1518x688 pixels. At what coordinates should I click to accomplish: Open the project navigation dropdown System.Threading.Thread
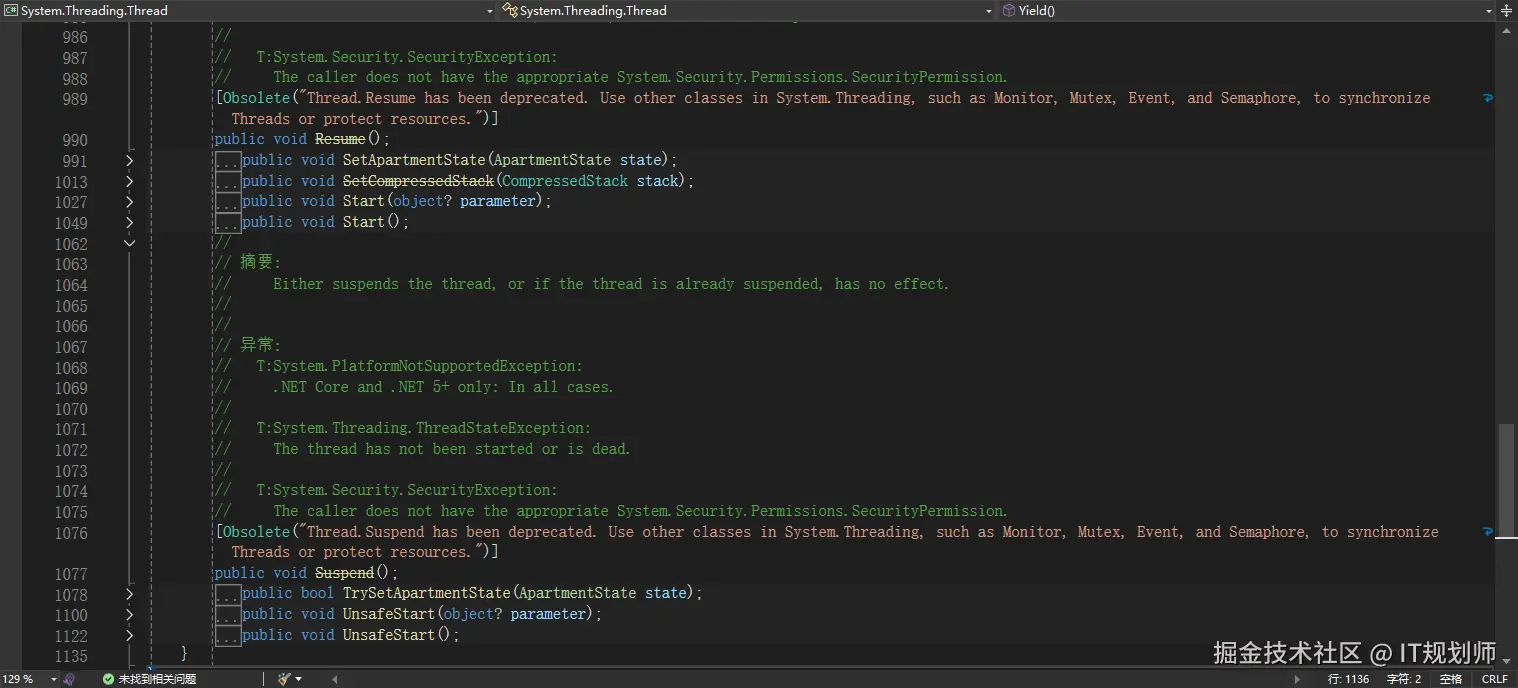click(x=248, y=10)
